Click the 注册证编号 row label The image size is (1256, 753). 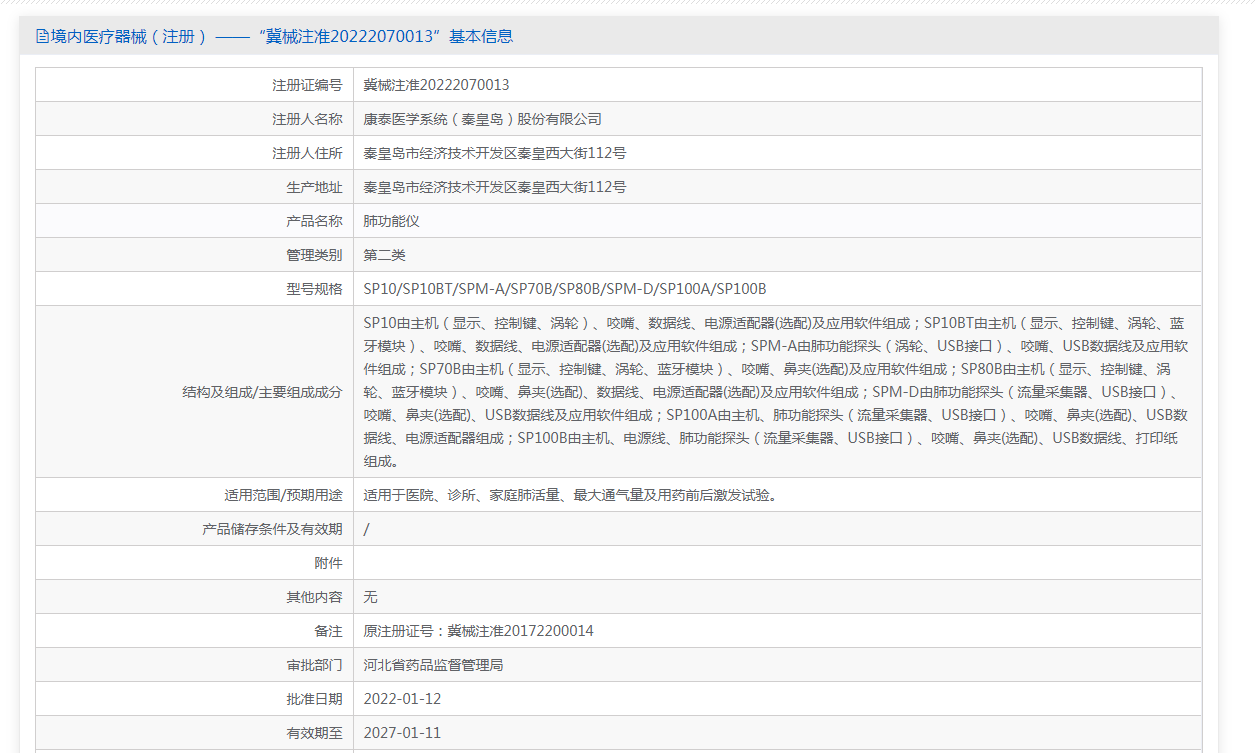click(x=307, y=85)
